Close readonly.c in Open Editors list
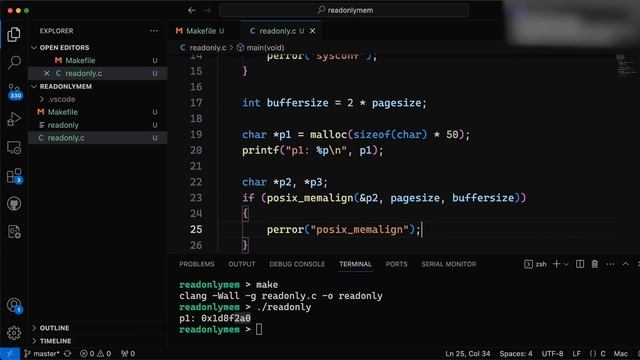 47,73
